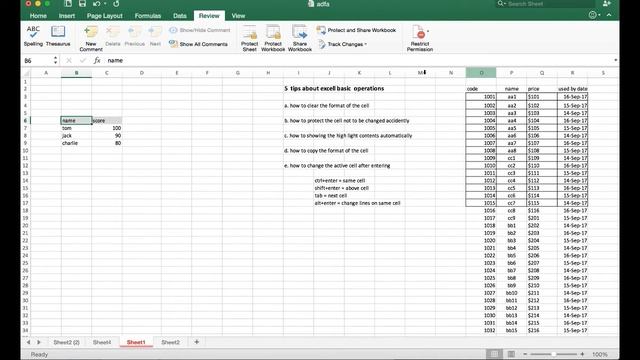Click the select-all corner triangle
The width and height of the screenshot is (640, 360).
point(27,73)
